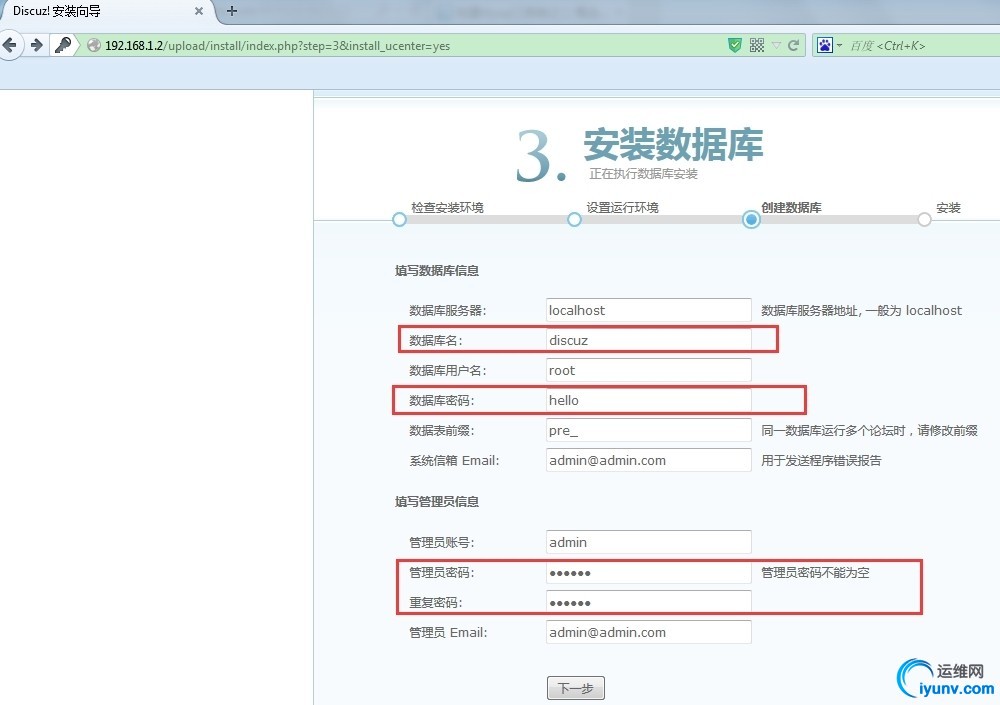Open the QR code icon in address bar

757,45
